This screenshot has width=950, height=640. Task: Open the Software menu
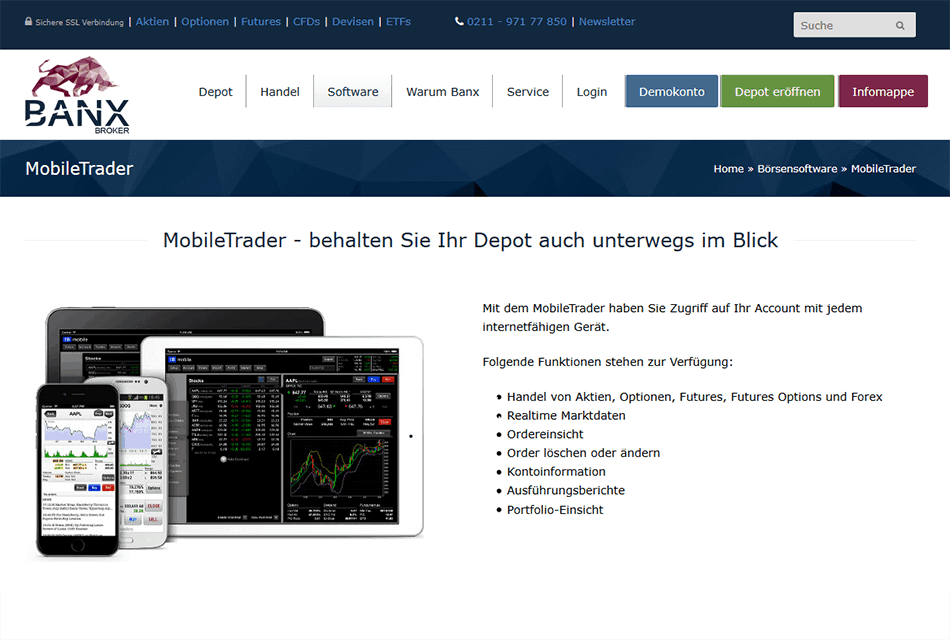pos(353,92)
